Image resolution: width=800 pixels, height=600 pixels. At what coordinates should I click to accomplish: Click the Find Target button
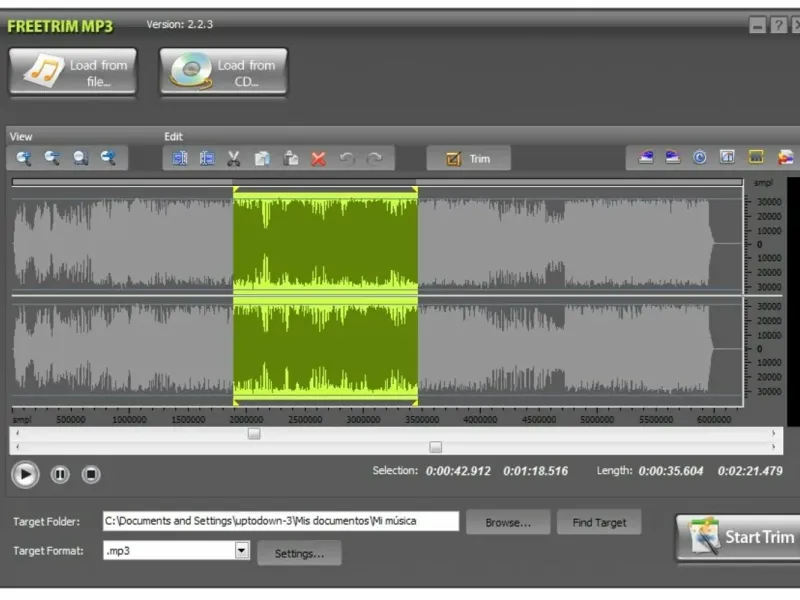point(599,522)
